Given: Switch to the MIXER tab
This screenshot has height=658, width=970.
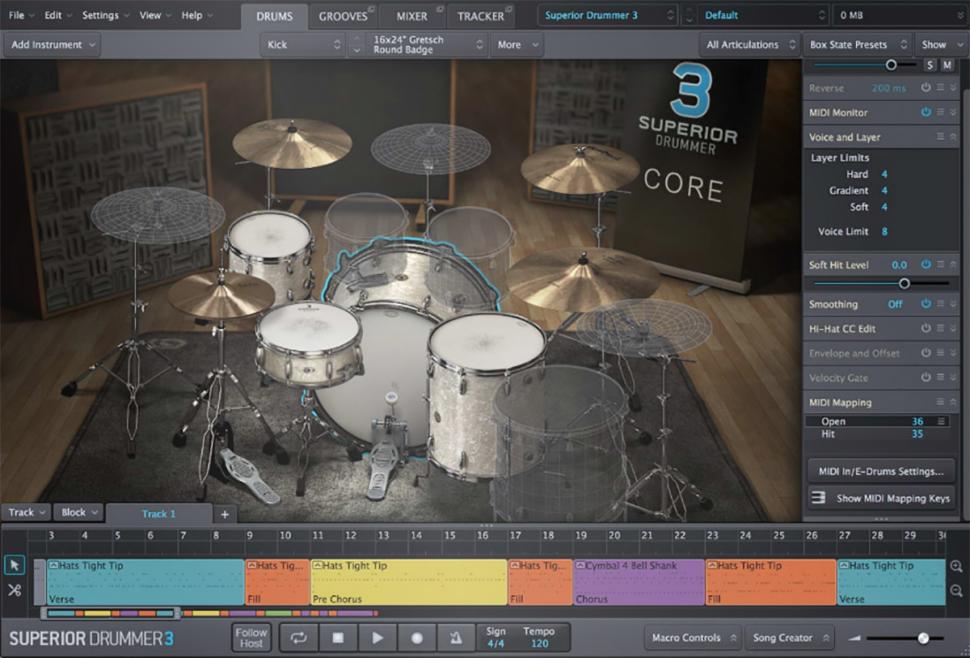Looking at the screenshot, I should [411, 15].
